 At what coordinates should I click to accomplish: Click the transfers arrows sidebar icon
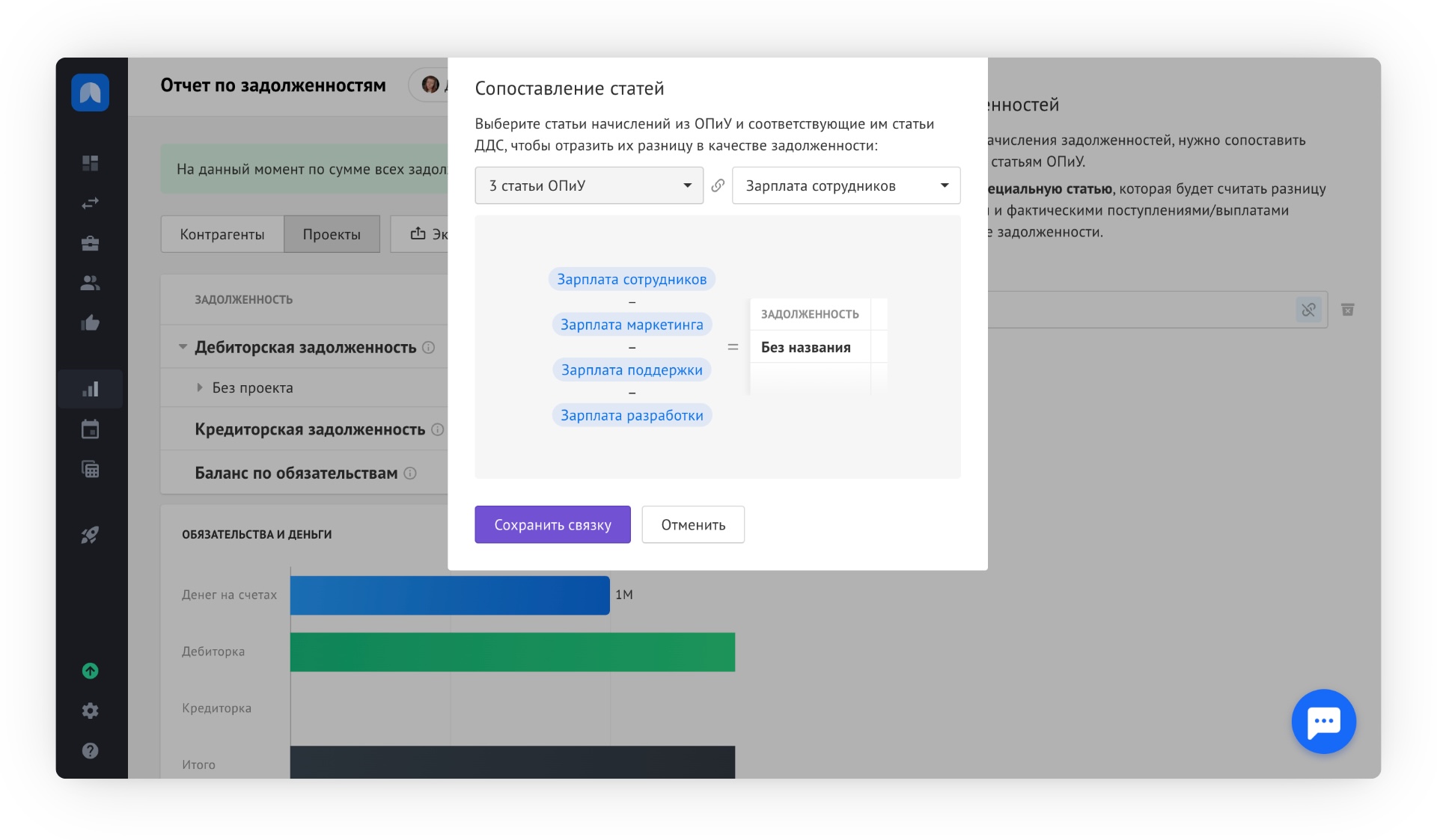[90, 203]
